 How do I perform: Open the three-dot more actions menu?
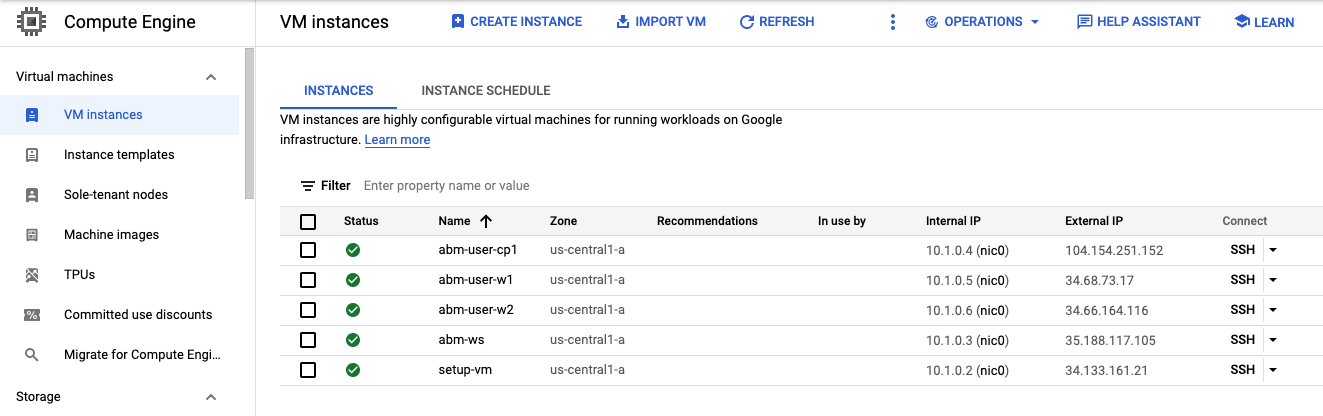click(893, 22)
